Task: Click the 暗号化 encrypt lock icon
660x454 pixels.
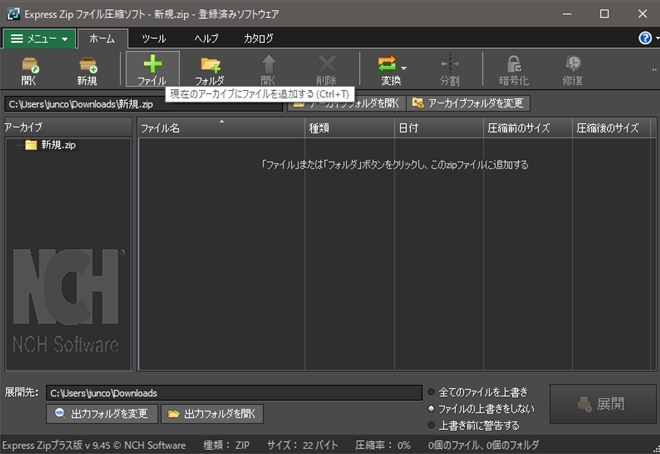Action: tap(514, 70)
